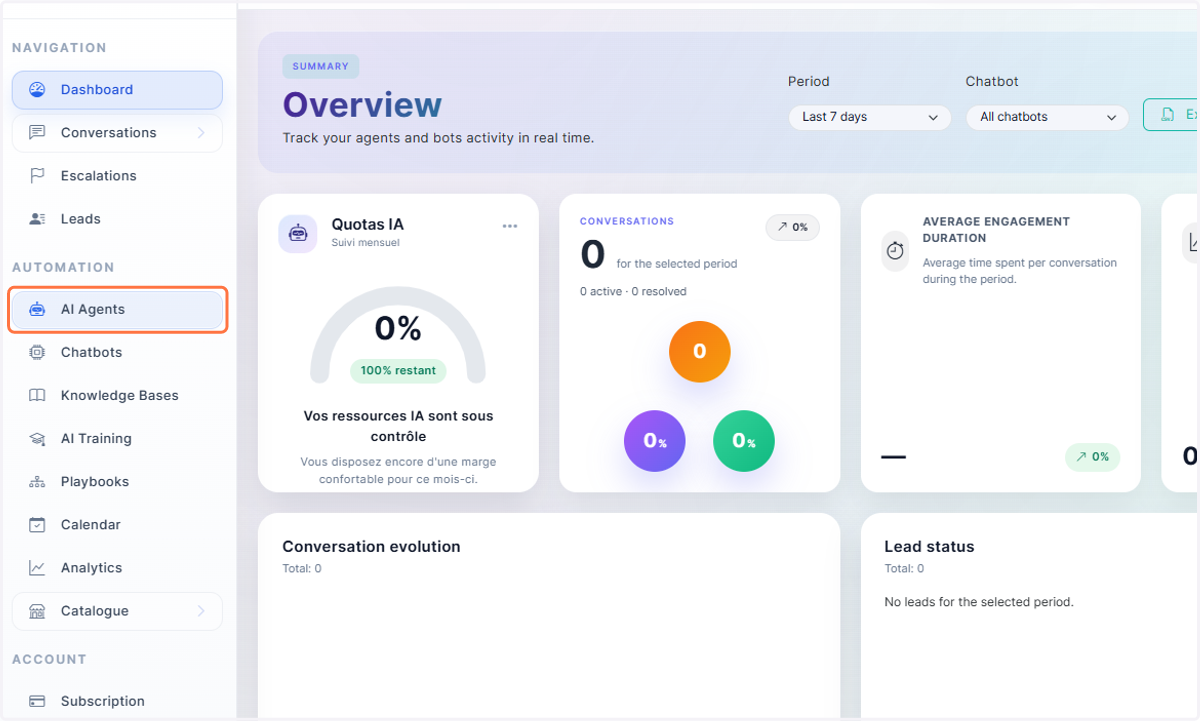
Task: Click the 0% trend badge on engagement card
Action: coord(1093,457)
